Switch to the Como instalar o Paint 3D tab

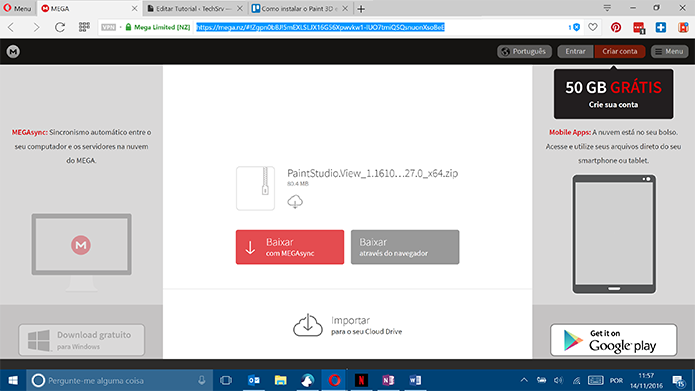click(x=300, y=8)
